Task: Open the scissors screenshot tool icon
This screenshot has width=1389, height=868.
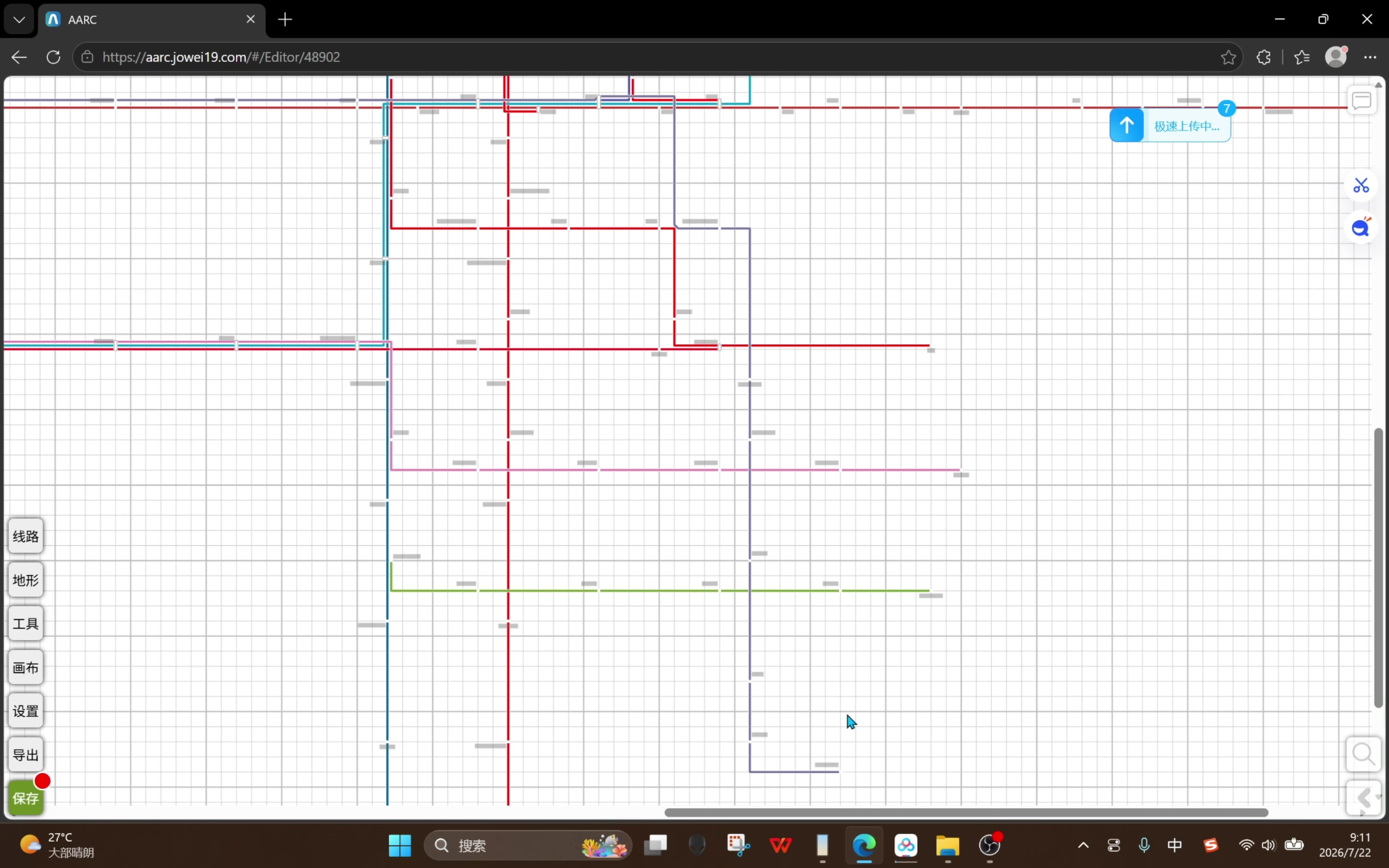Action: [x=1361, y=185]
